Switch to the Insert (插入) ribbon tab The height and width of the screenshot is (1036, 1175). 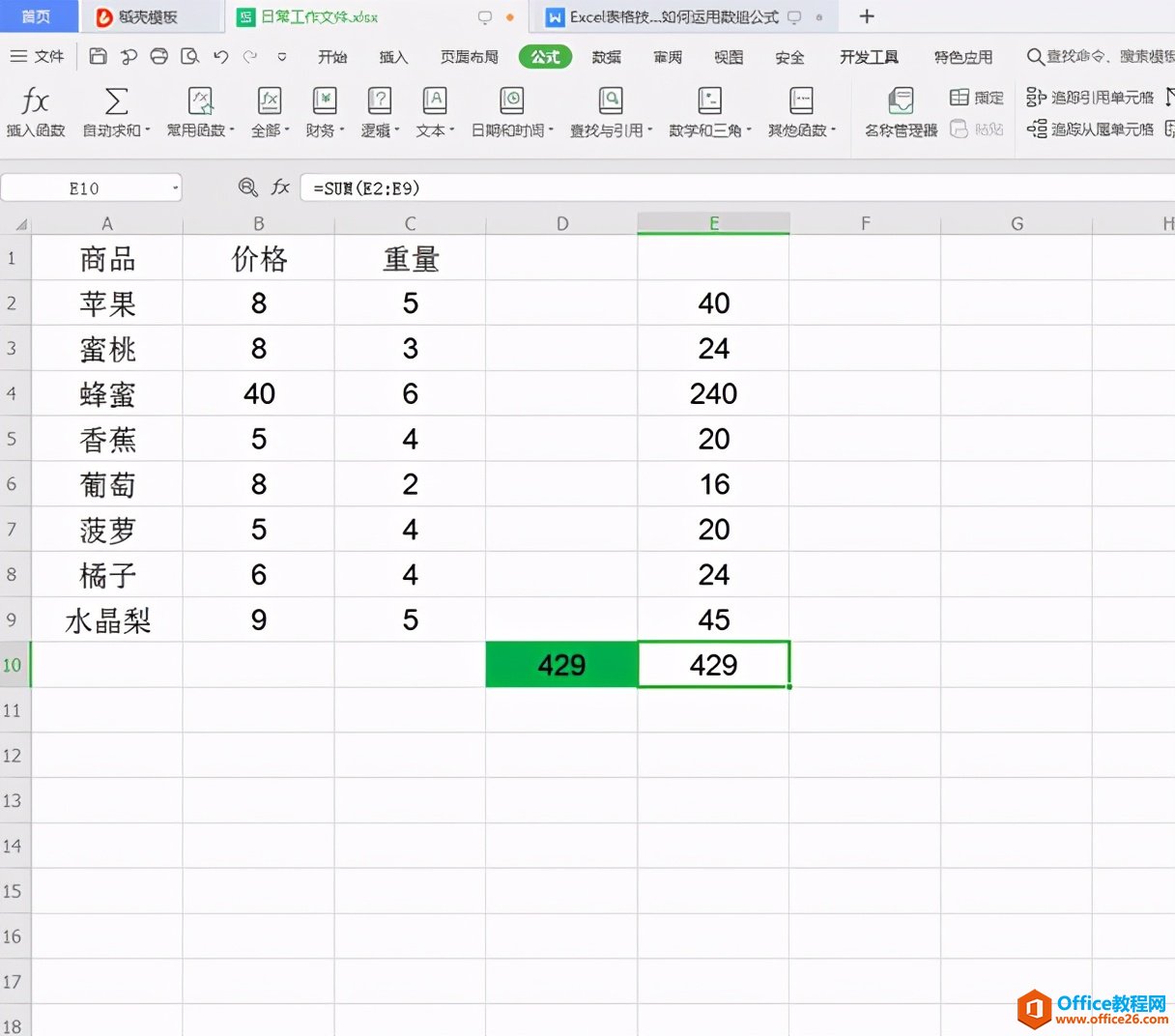pyautogui.click(x=393, y=57)
